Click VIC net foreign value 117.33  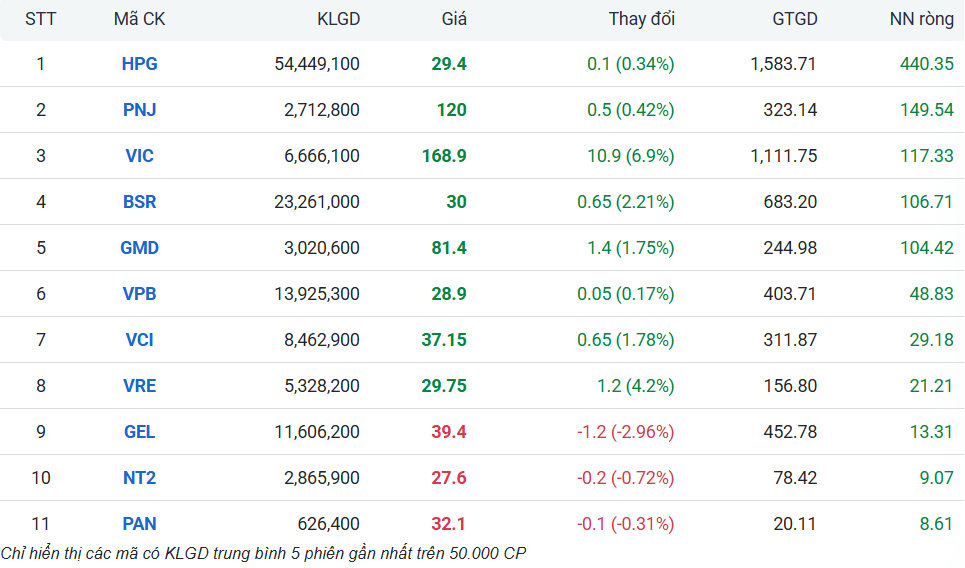[927, 156]
